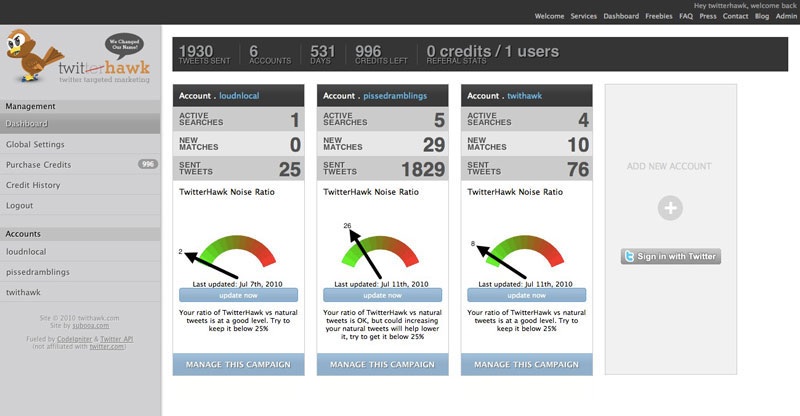Open Credit History in sidebar
Image resolution: width=800 pixels, height=416 pixels.
(x=80, y=185)
